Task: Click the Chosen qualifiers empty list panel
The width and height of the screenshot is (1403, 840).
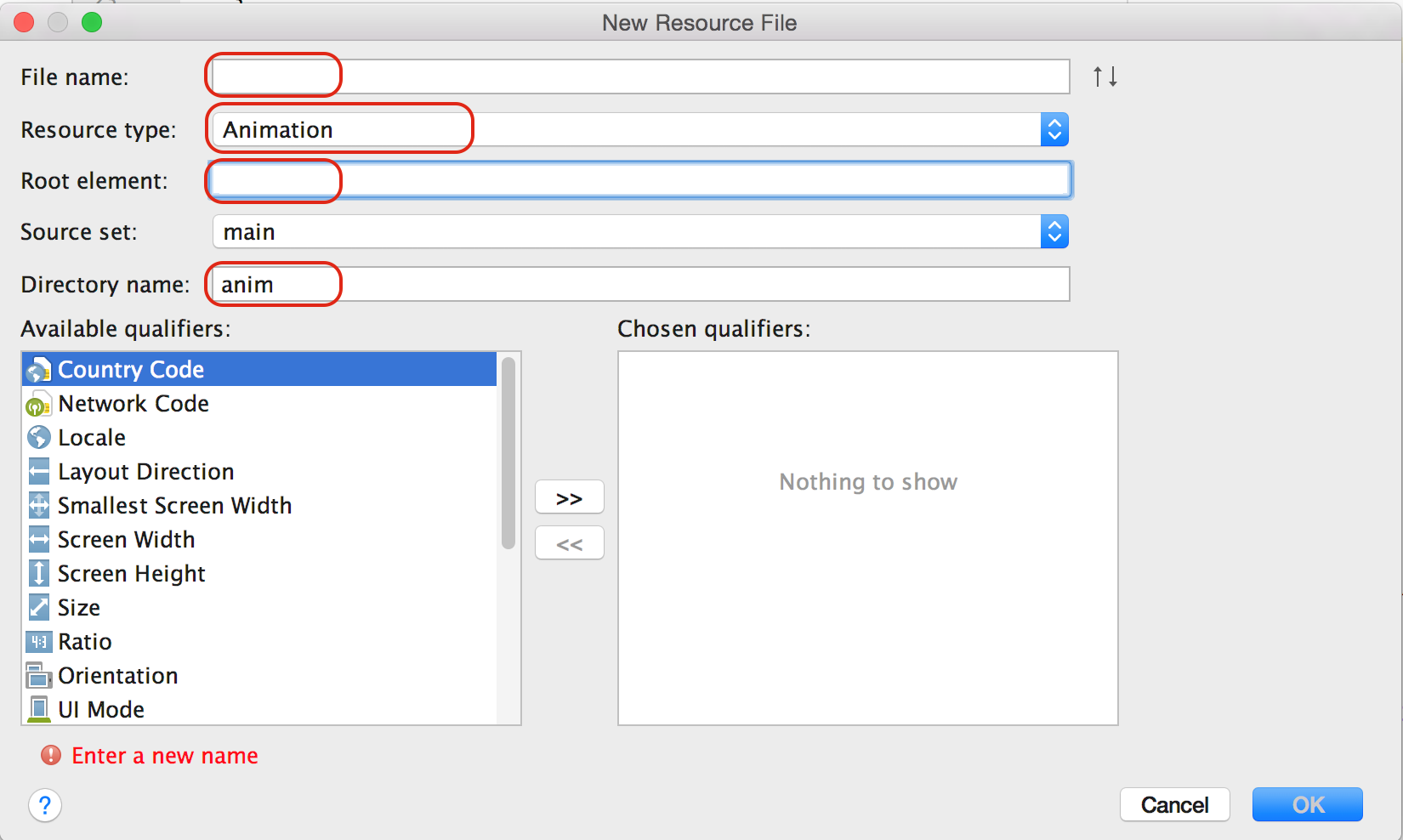Action: pos(868,538)
